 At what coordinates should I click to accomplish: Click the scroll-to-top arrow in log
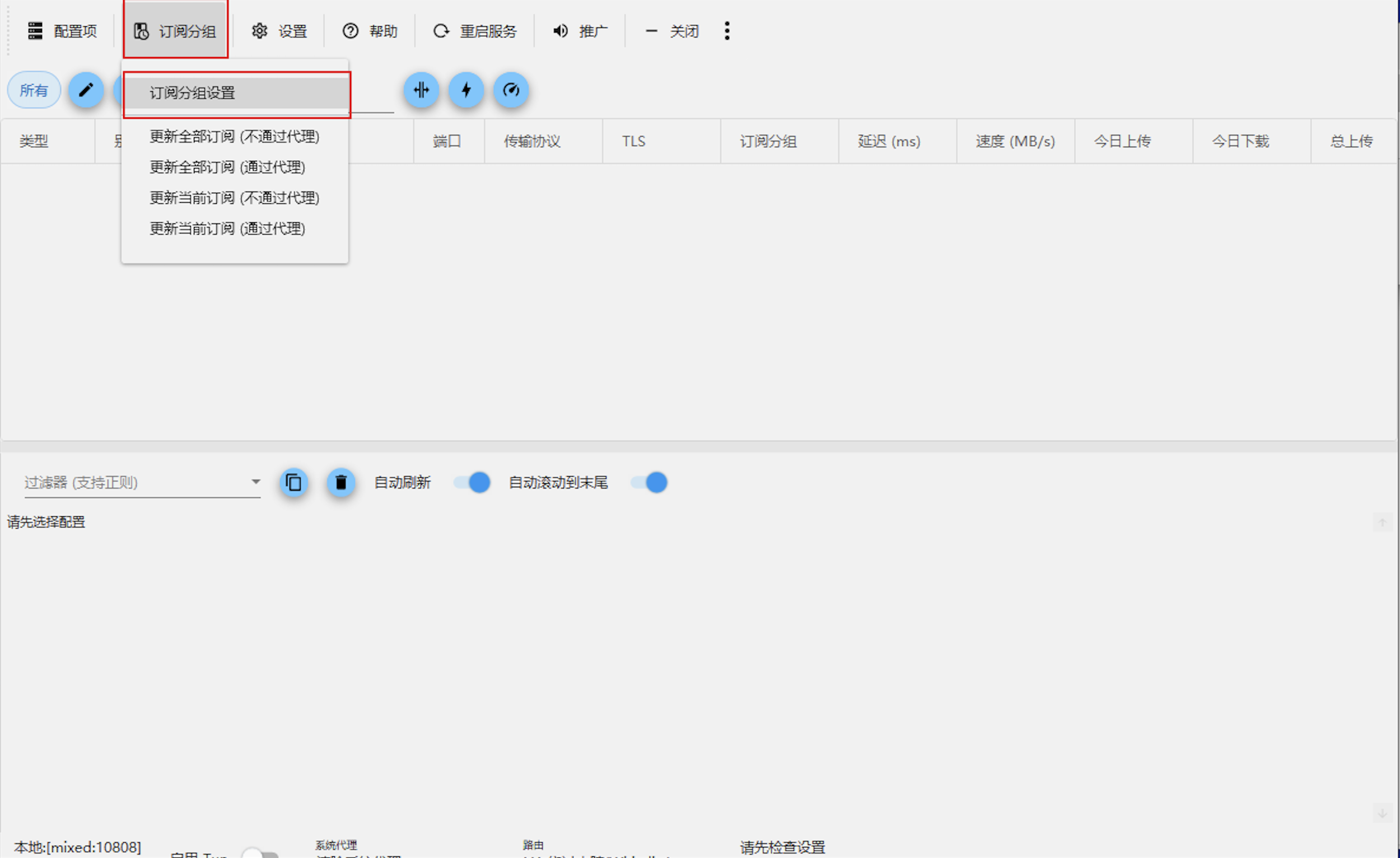(1382, 522)
